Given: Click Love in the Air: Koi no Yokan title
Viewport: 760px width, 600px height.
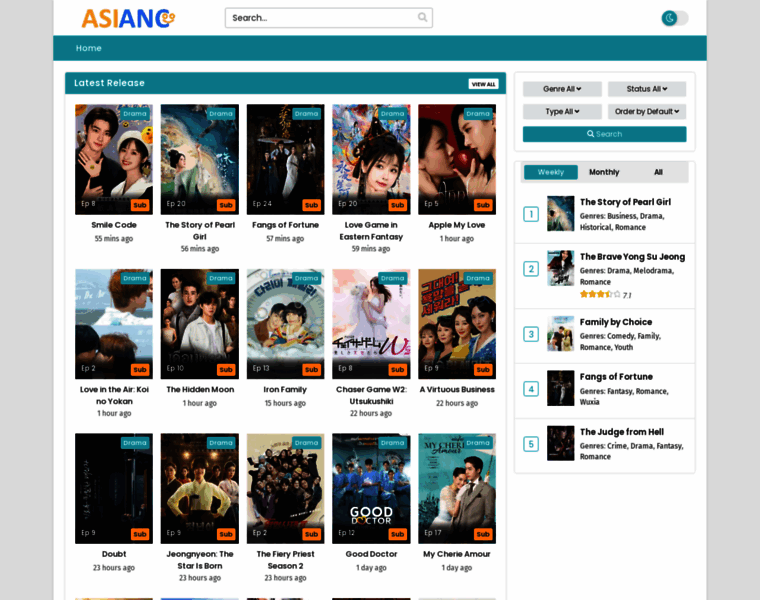Looking at the screenshot, I should pos(114,395).
